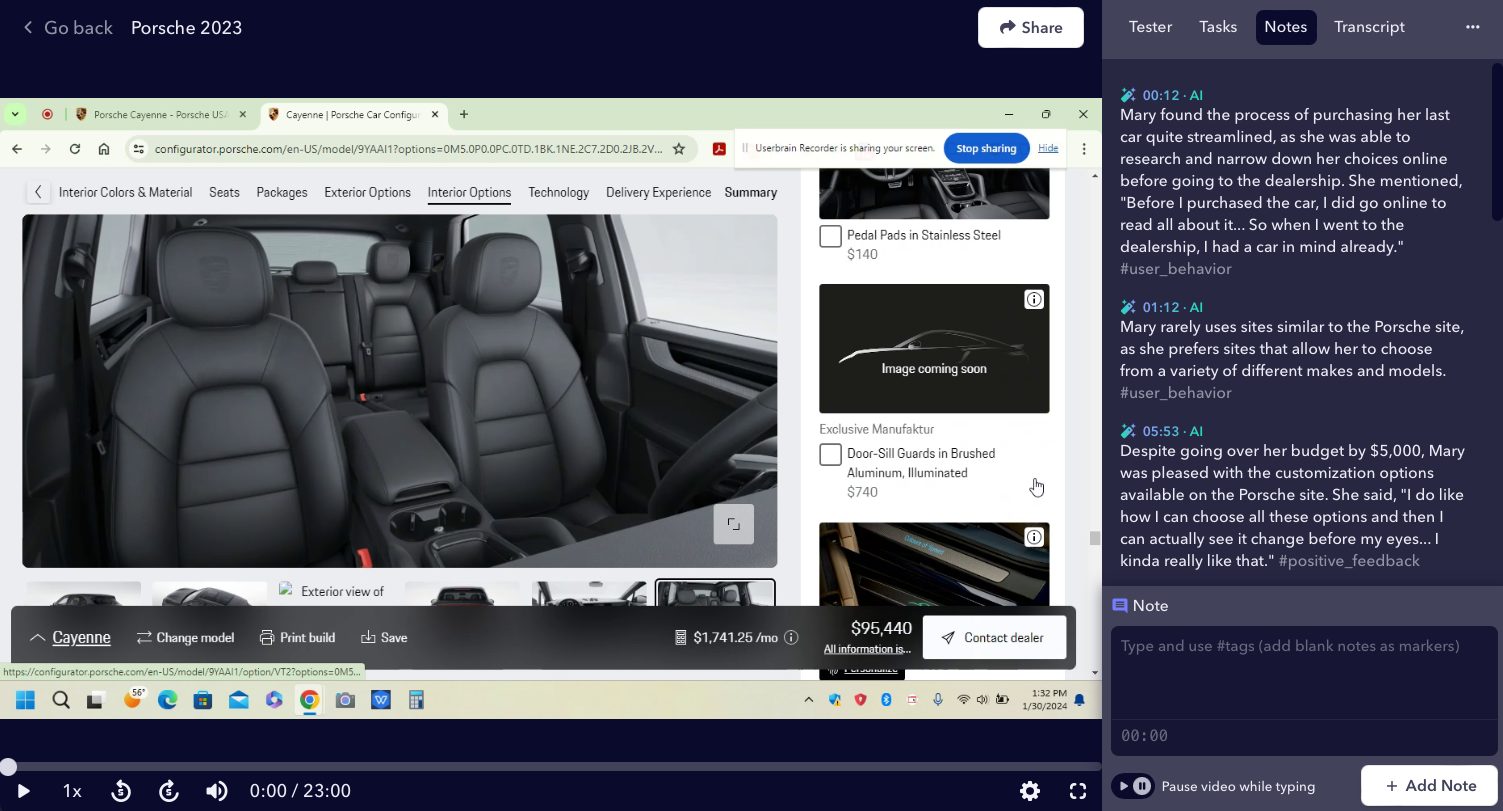This screenshot has width=1503, height=811.
Task: Switch to the Tester tab
Action: tap(1150, 27)
